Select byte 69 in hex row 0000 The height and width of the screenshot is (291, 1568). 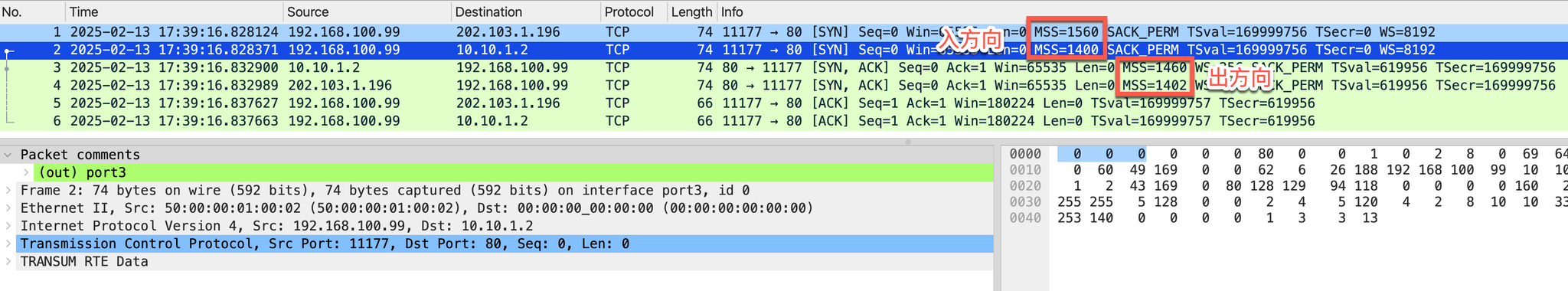pyautogui.click(x=1530, y=154)
